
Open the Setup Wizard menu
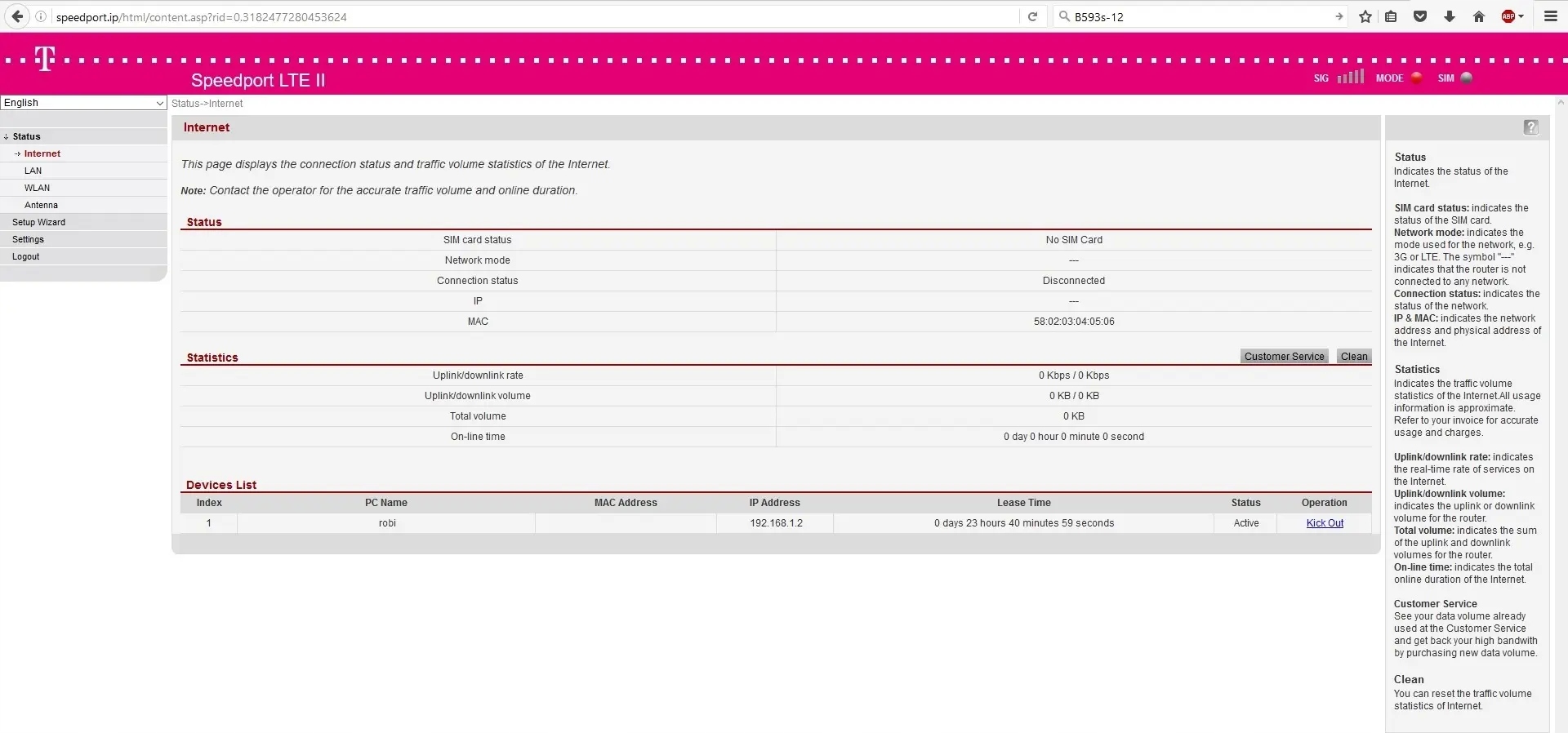tap(38, 222)
